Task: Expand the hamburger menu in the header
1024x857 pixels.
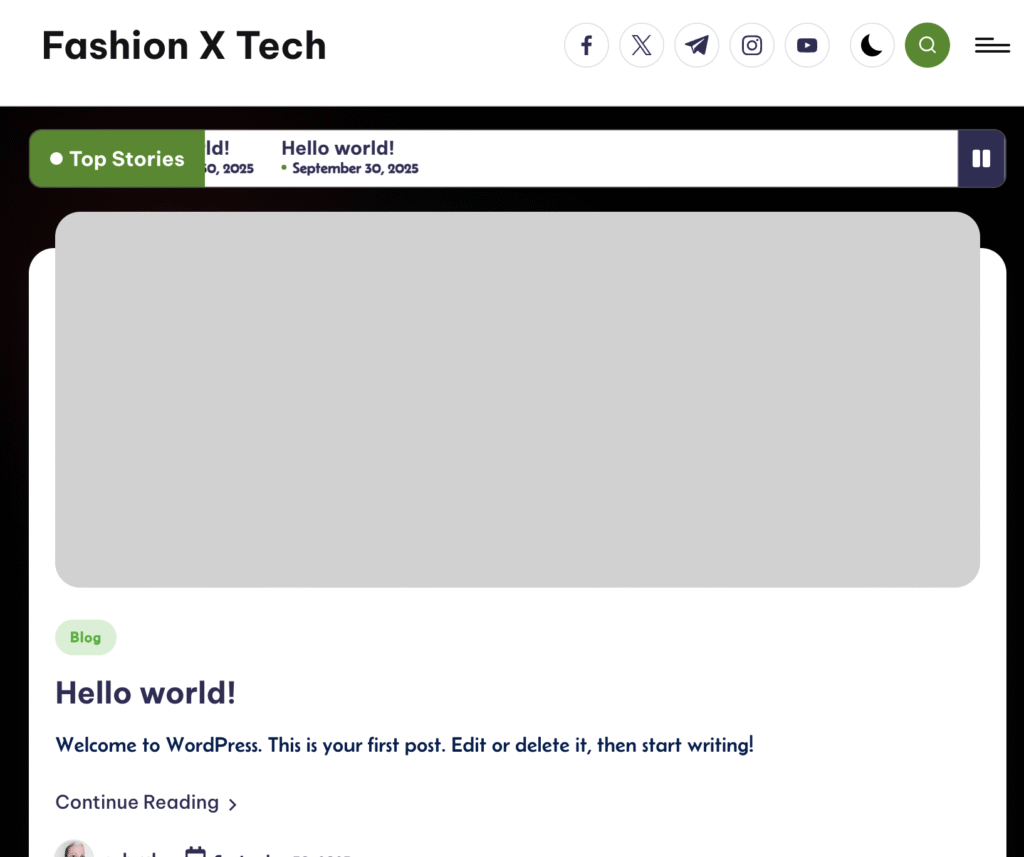Action: tap(992, 45)
